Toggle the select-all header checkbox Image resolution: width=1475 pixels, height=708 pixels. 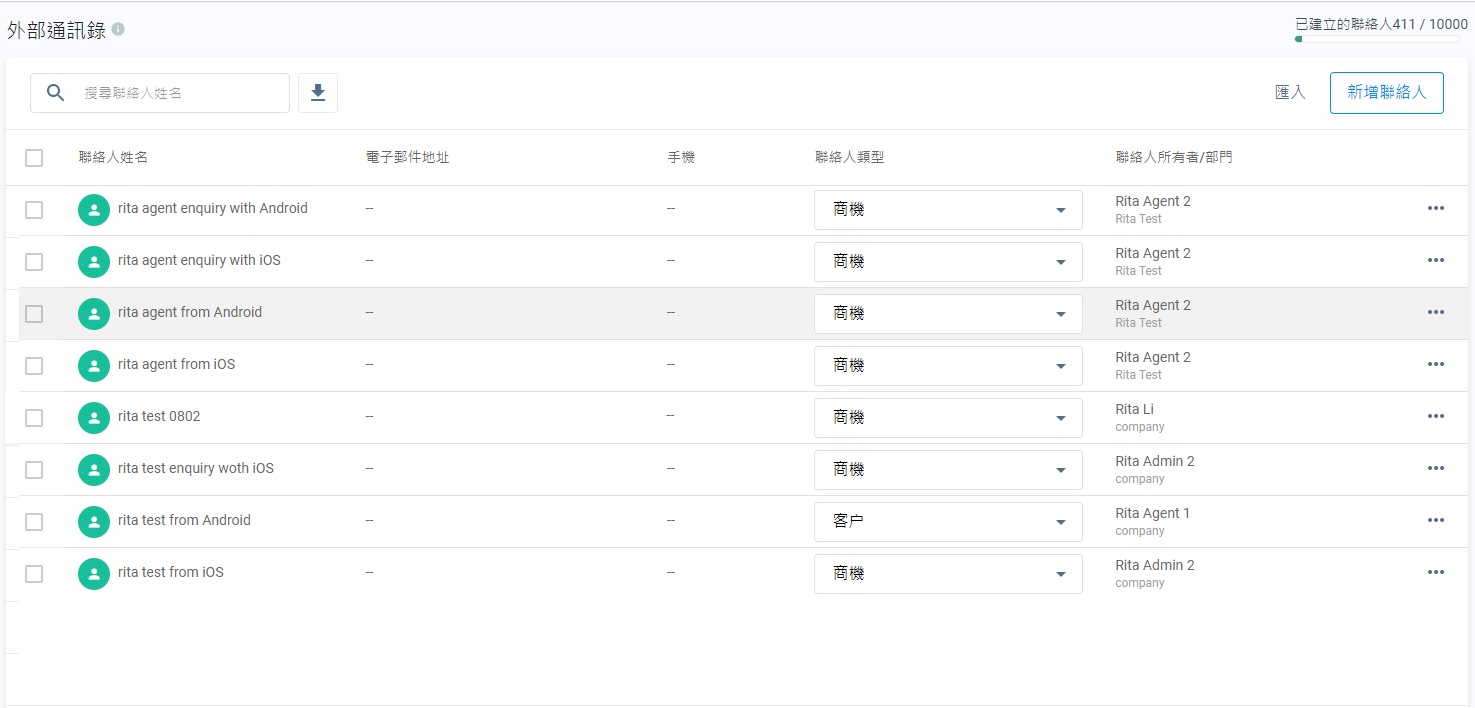coord(34,158)
